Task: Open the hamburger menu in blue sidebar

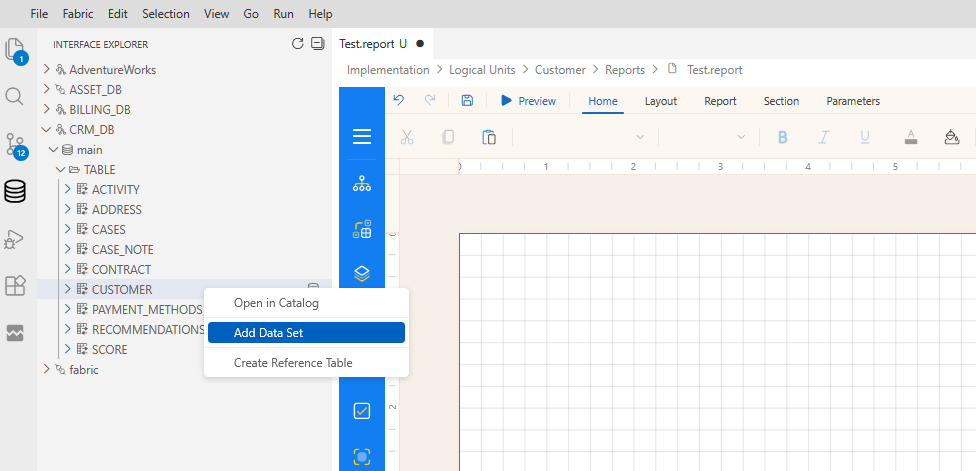Action: (x=362, y=136)
